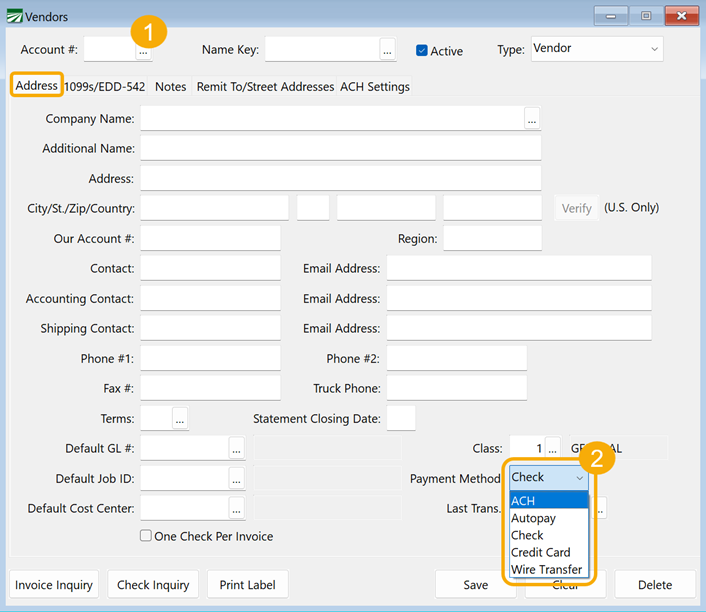Image resolution: width=706 pixels, height=612 pixels.
Task: Open the Name Key lookup ellipsis button
Action: [388, 50]
